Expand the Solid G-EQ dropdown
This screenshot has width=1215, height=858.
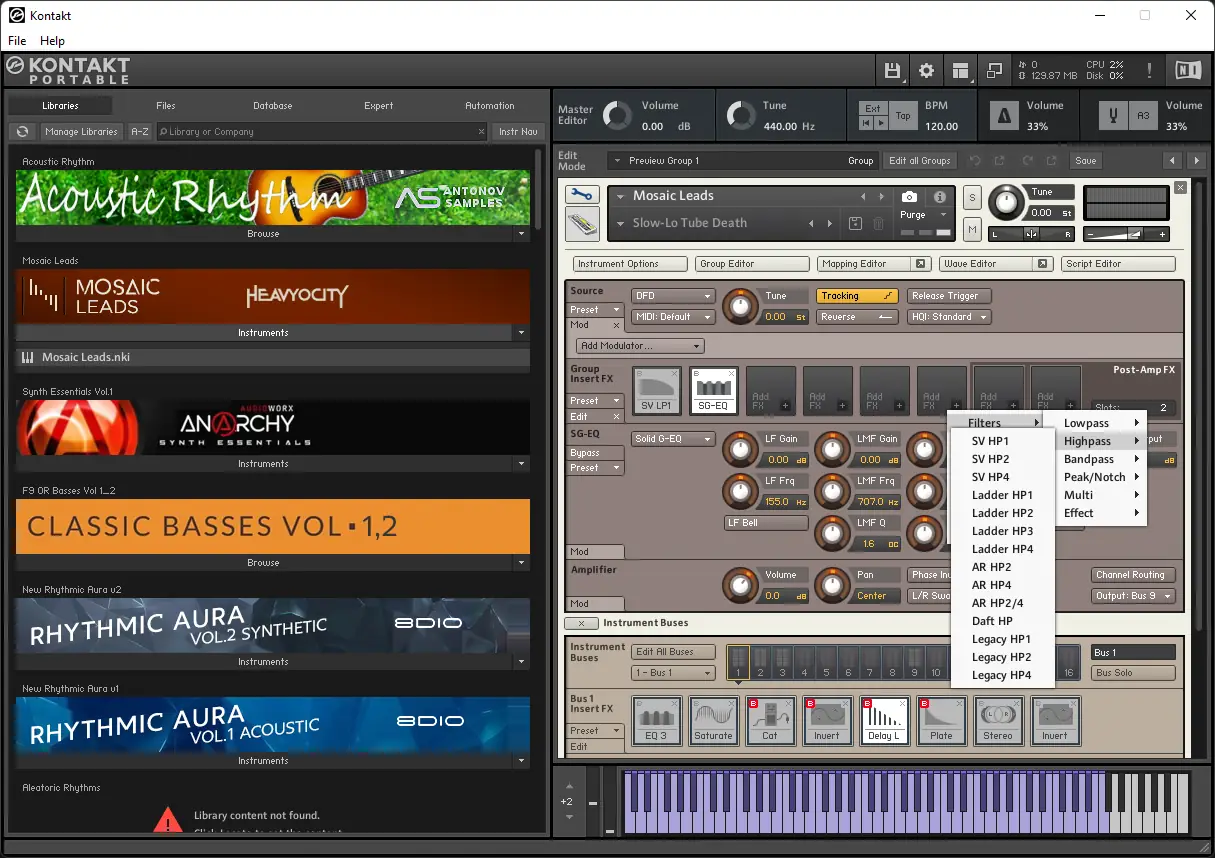point(673,439)
